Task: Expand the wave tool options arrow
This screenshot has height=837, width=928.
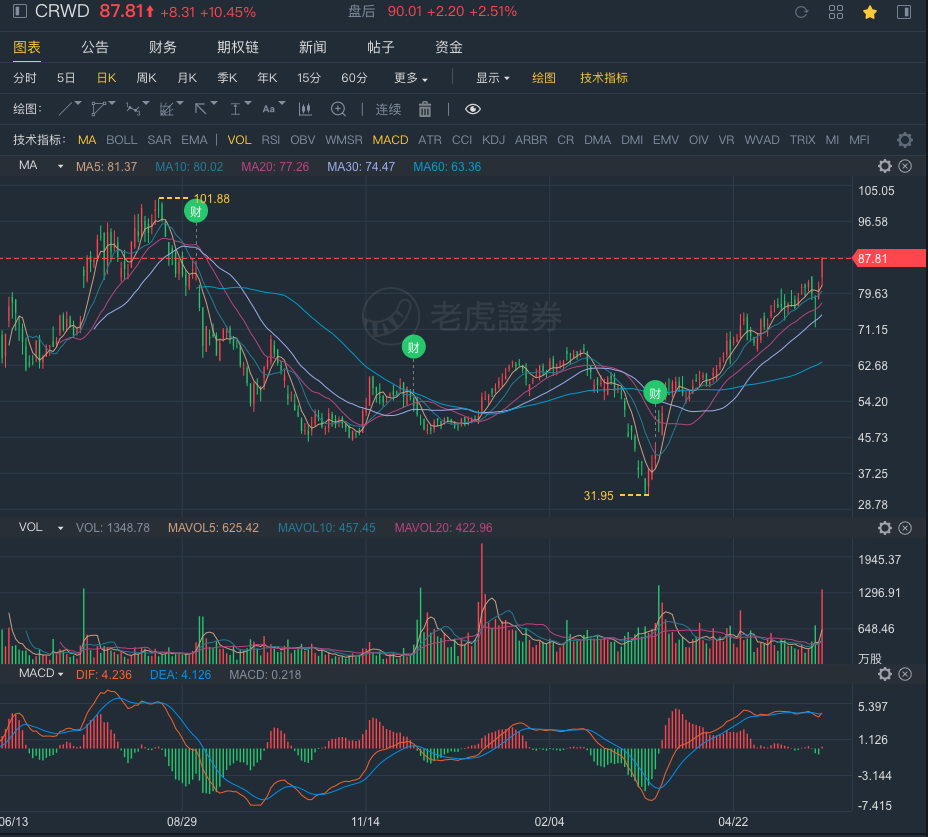Action: tap(146, 104)
